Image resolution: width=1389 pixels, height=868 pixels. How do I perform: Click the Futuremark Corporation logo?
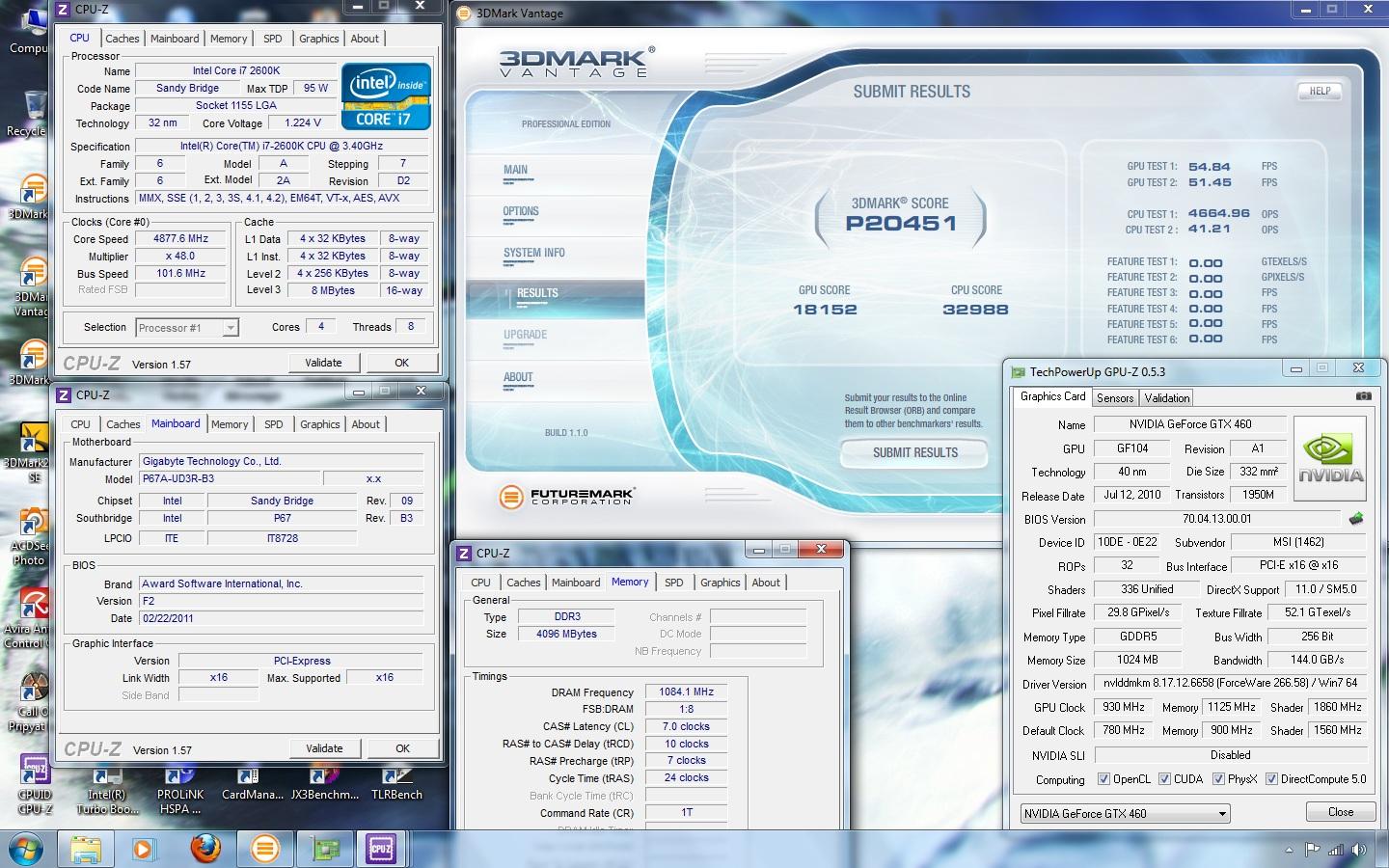(x=565, y=497)
